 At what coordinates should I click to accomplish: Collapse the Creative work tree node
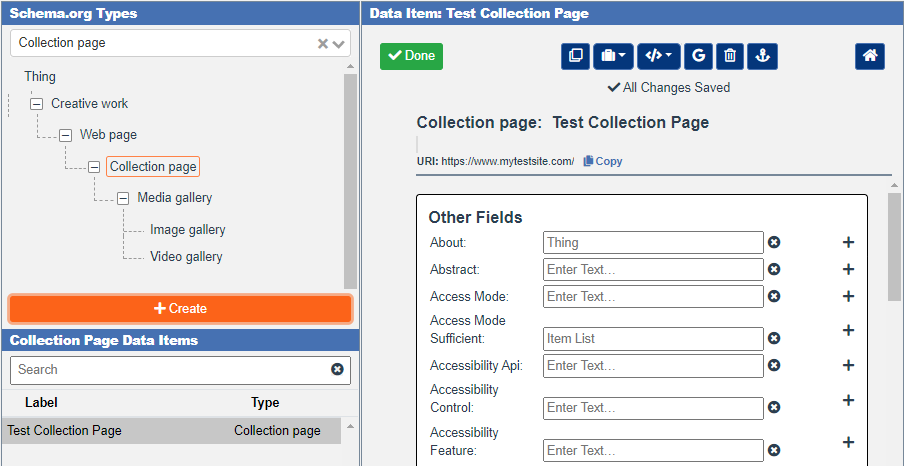click(x=37, y=104)
